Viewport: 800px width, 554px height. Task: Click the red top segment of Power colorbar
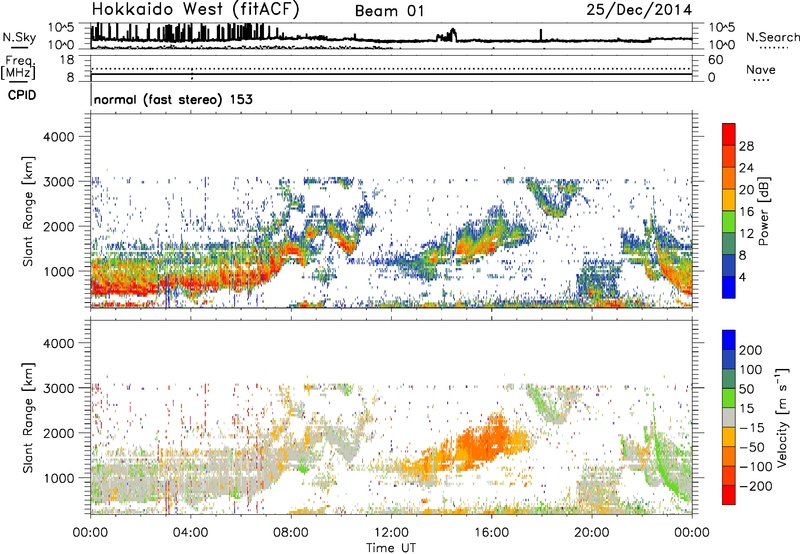[x=729, y=134]
